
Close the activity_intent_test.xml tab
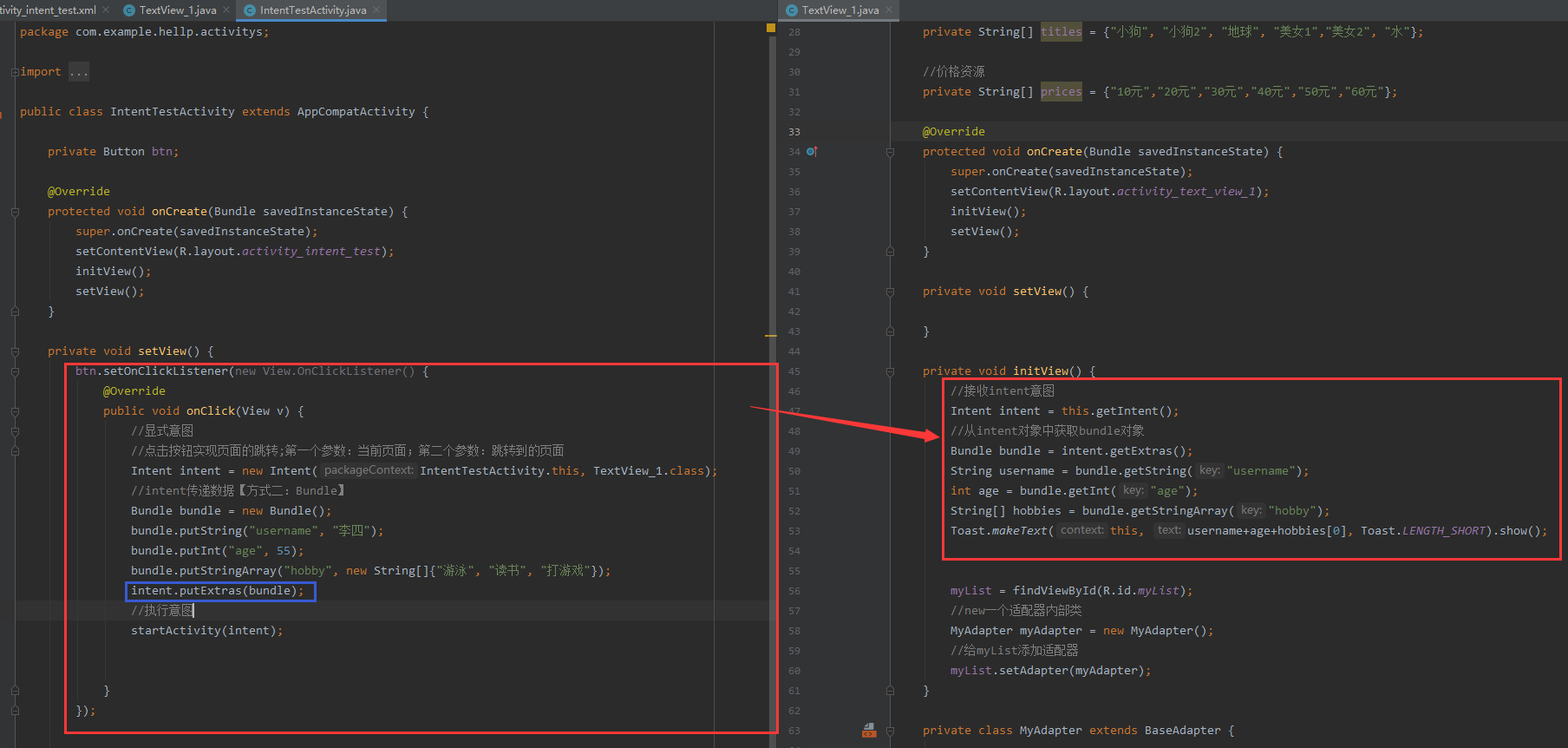106,10
